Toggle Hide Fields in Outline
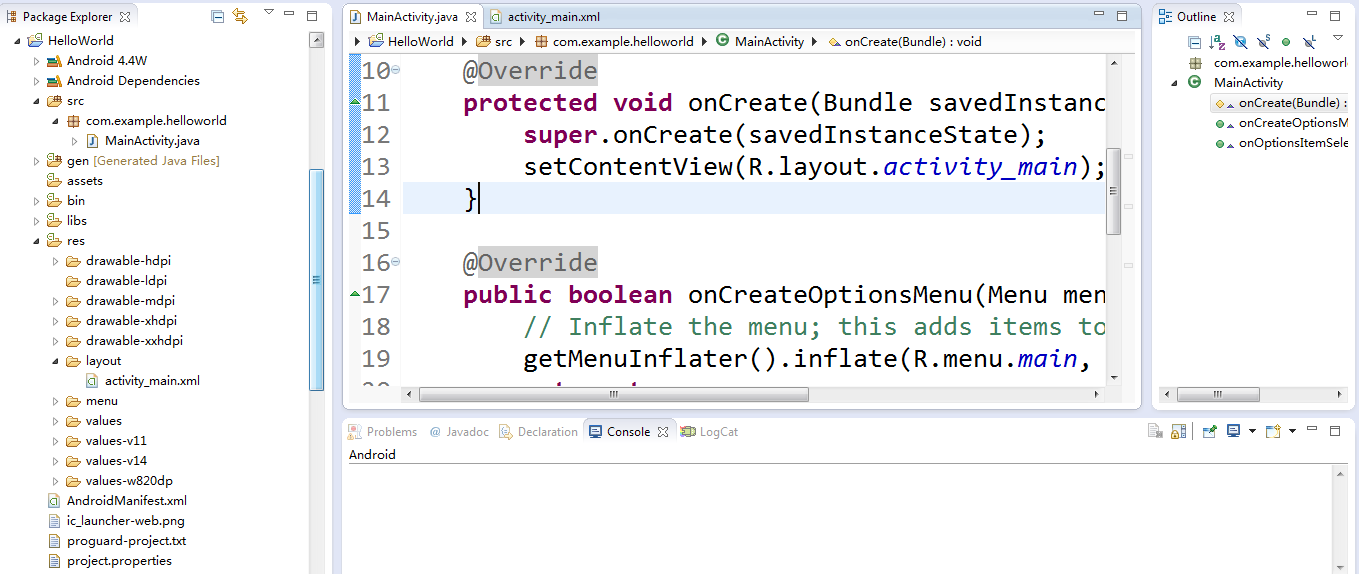 point(1240,42)
